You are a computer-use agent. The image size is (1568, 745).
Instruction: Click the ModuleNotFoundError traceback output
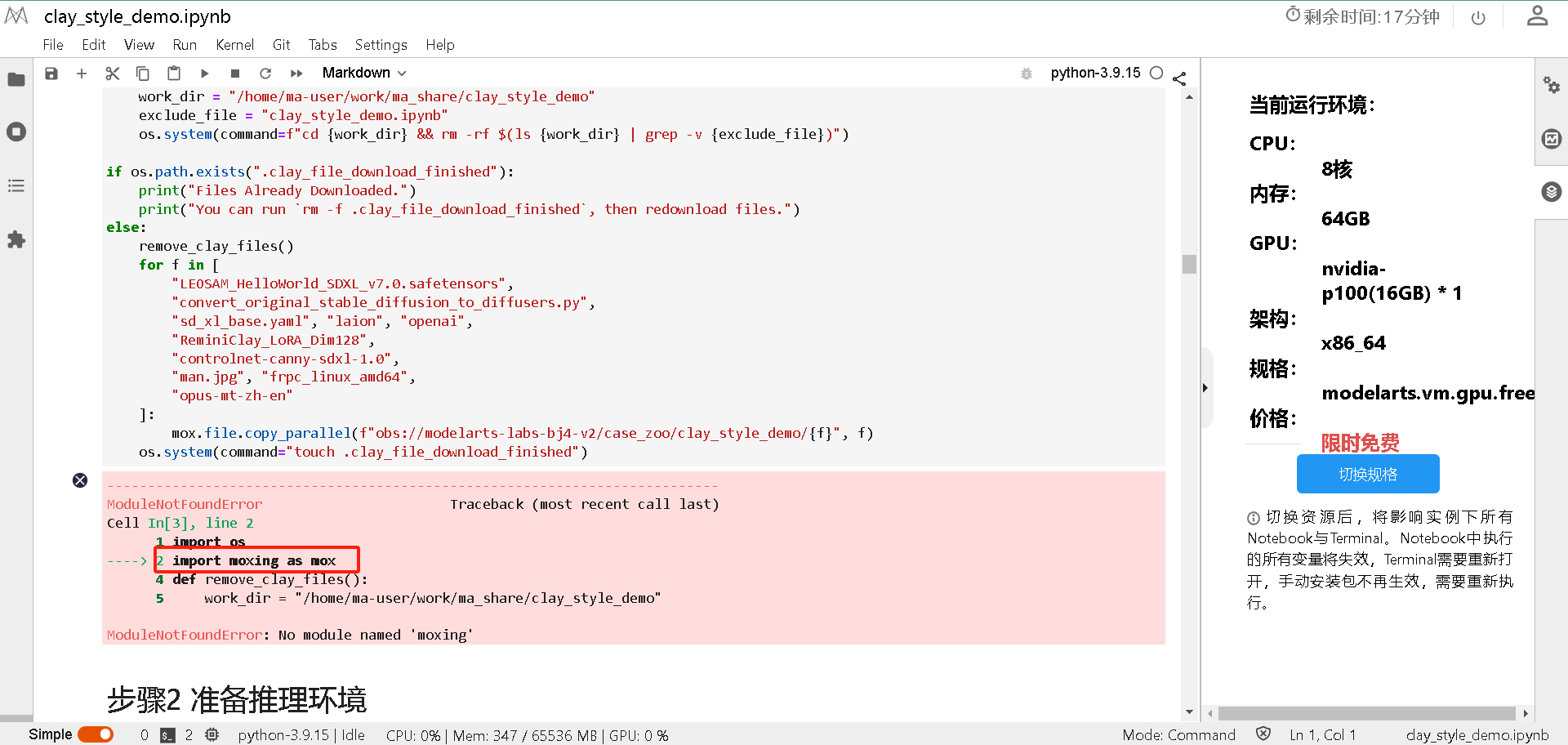click(634, 558)
